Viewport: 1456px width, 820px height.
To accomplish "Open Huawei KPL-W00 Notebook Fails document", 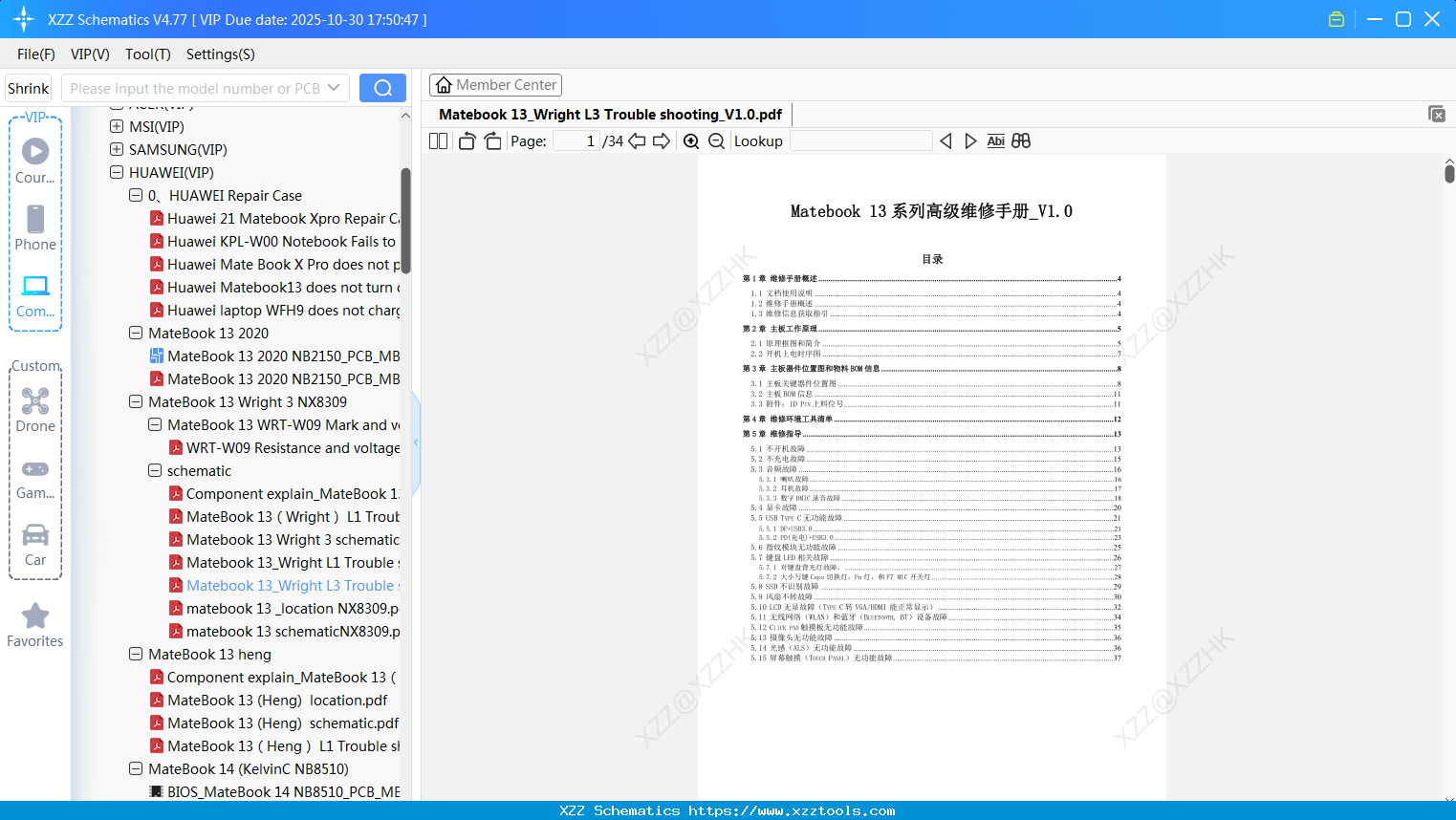I will pyautogui.click(x=273, y=242).
